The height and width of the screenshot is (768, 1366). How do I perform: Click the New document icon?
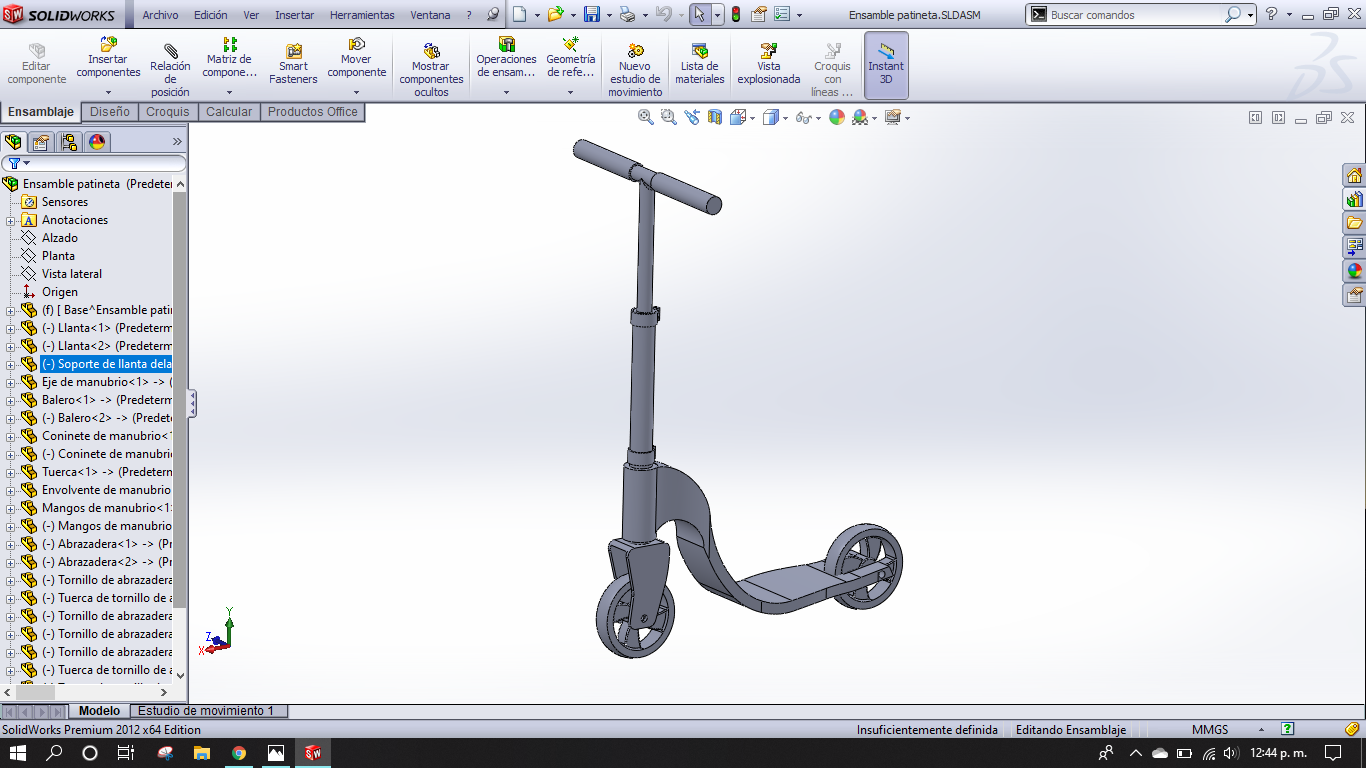pyautogui.click(x=519, y=14)
